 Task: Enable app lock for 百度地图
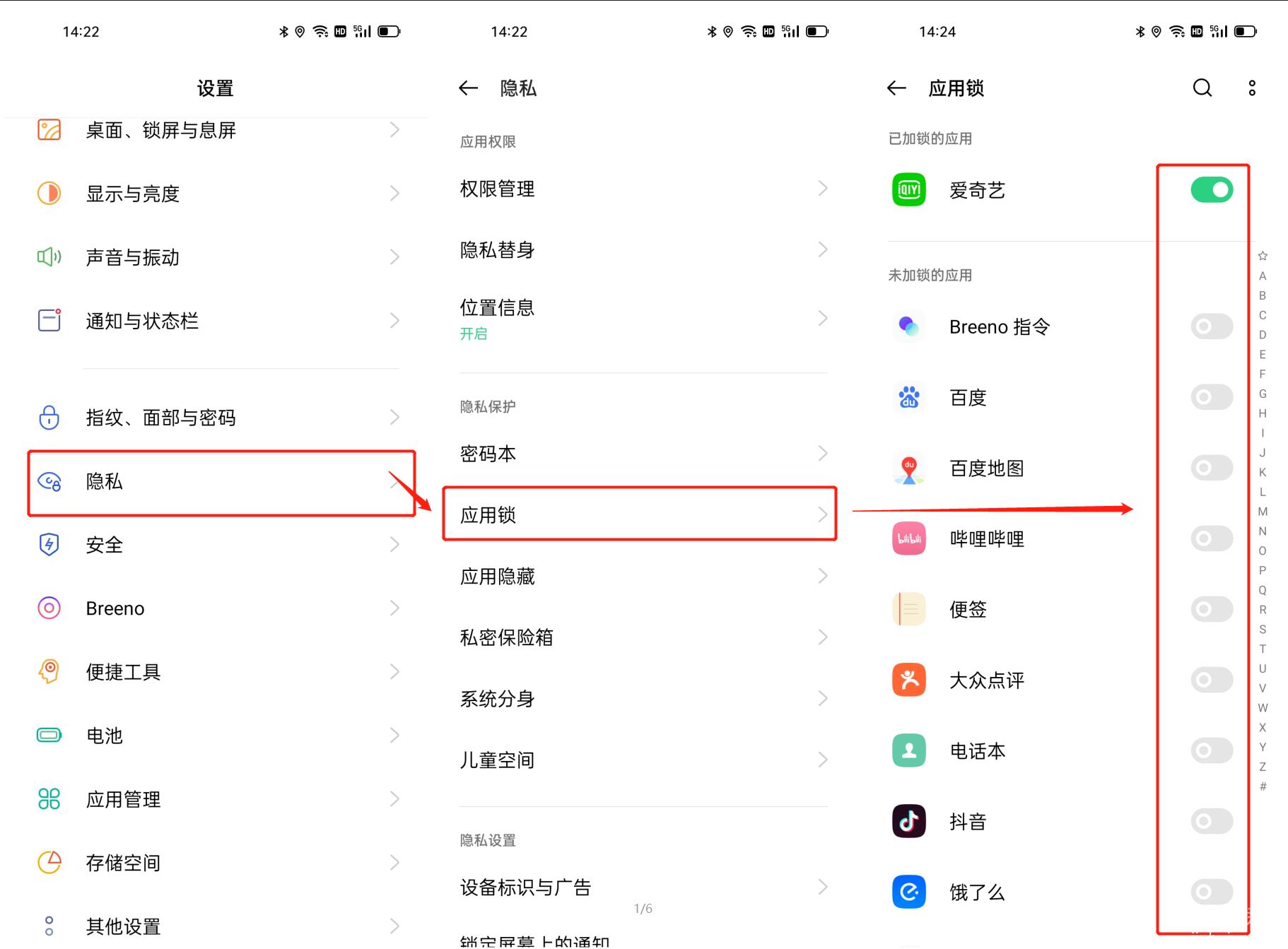coord(1212,468)
